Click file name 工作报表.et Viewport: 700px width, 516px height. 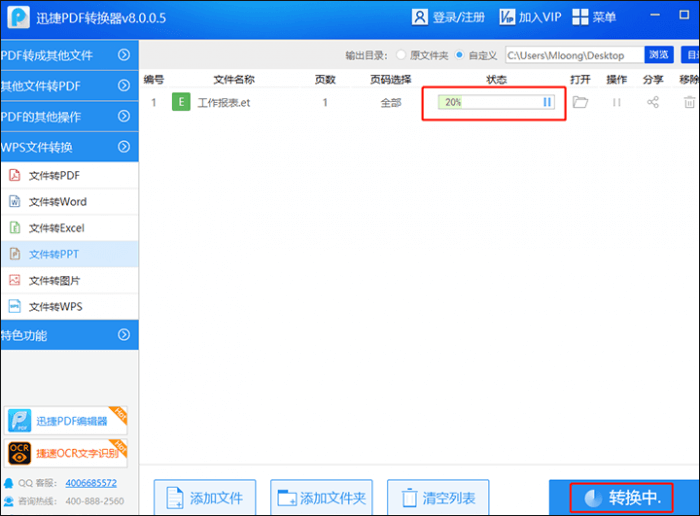pos(224,103)
